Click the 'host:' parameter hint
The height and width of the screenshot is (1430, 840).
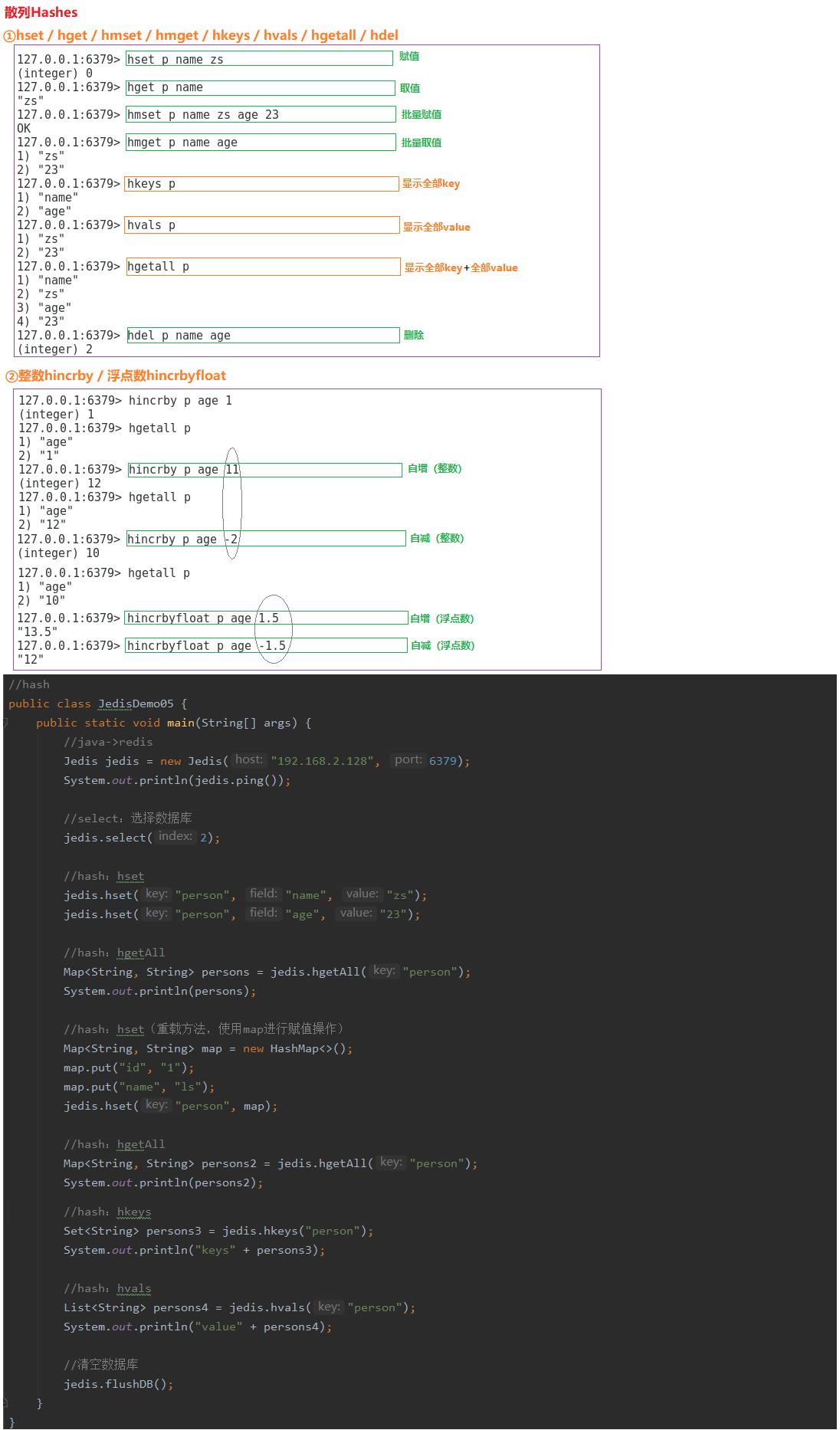248,760
